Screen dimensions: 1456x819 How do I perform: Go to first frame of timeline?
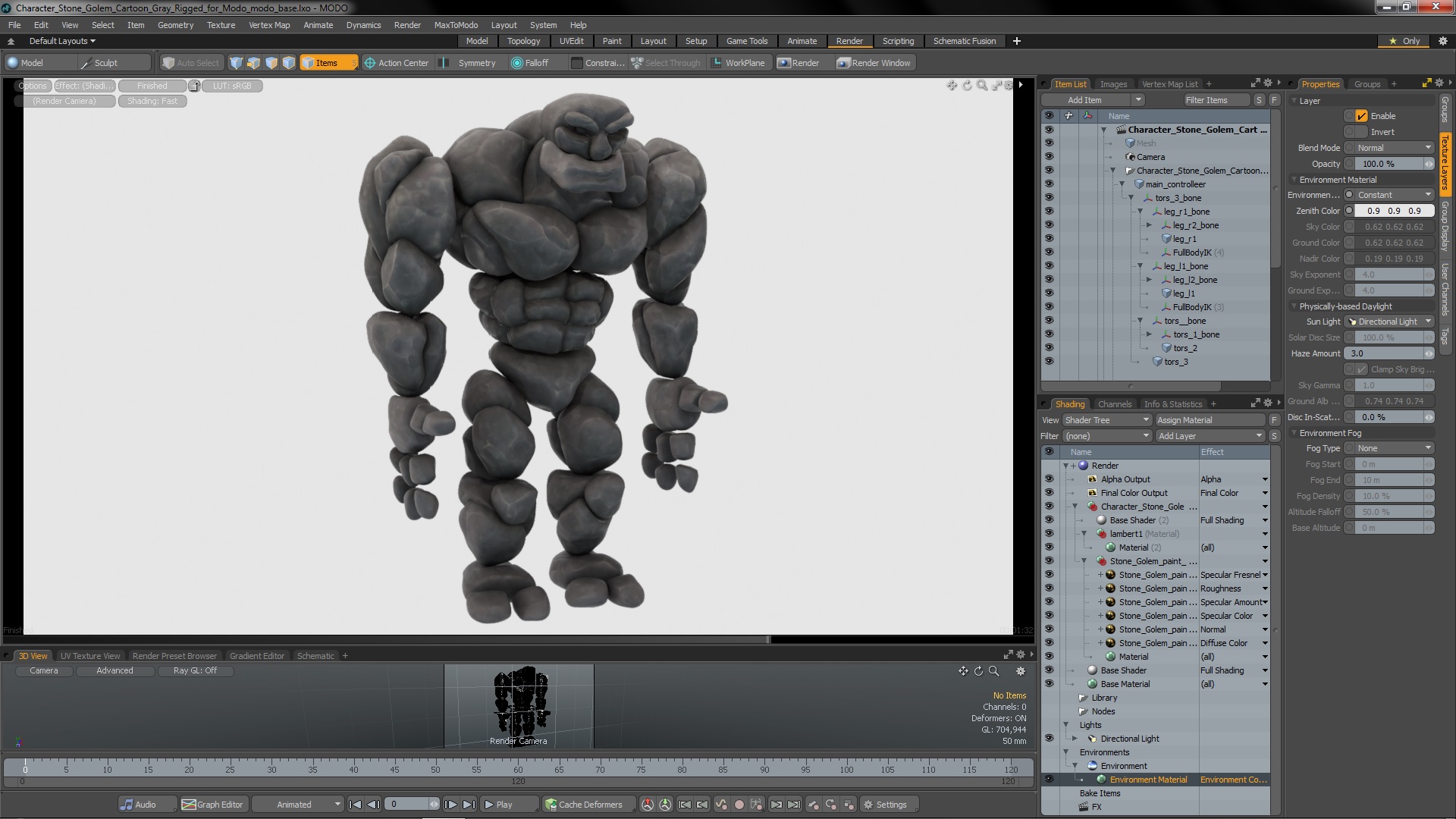click(x=355, y=805)
